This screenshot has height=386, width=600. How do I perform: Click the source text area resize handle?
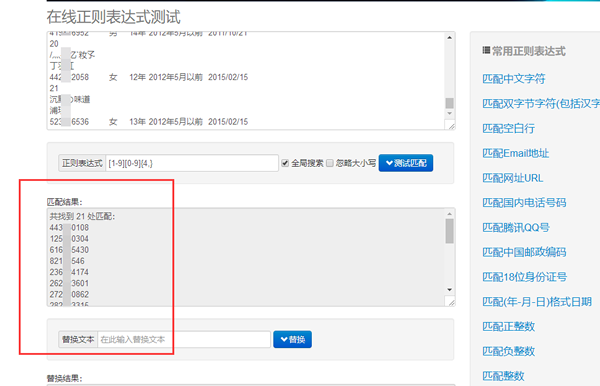(451, 125)
